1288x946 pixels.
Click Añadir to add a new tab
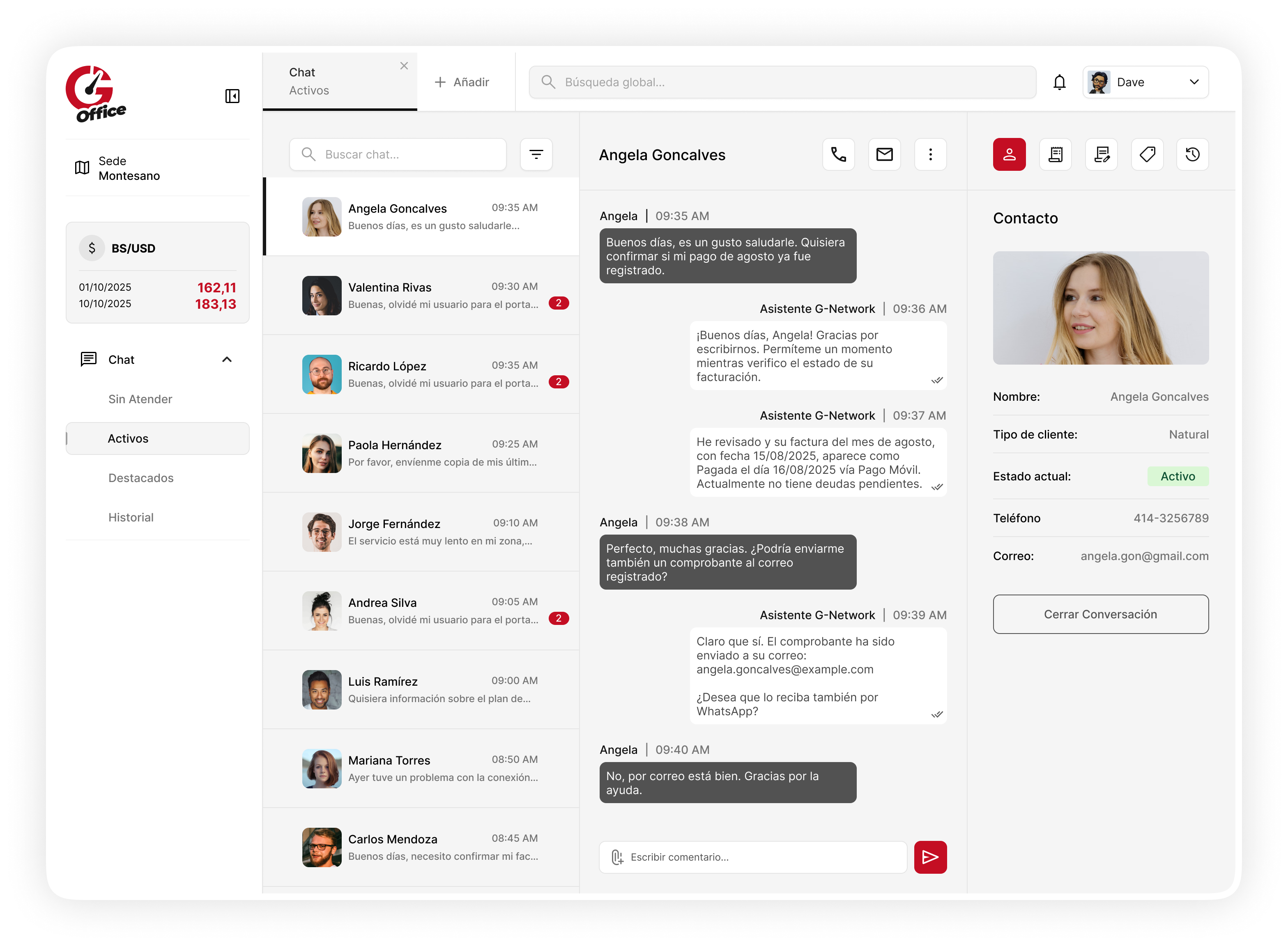(462, 83)
